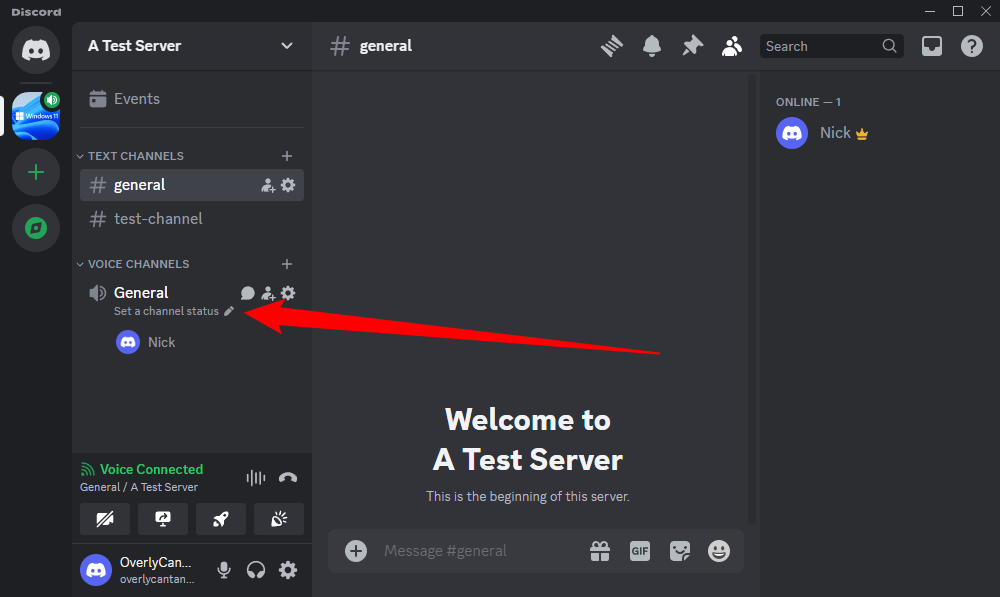1000x597 pixels.
Task: Click the general channel title in header
Action: pyautogui.click(x=385, y=46)
